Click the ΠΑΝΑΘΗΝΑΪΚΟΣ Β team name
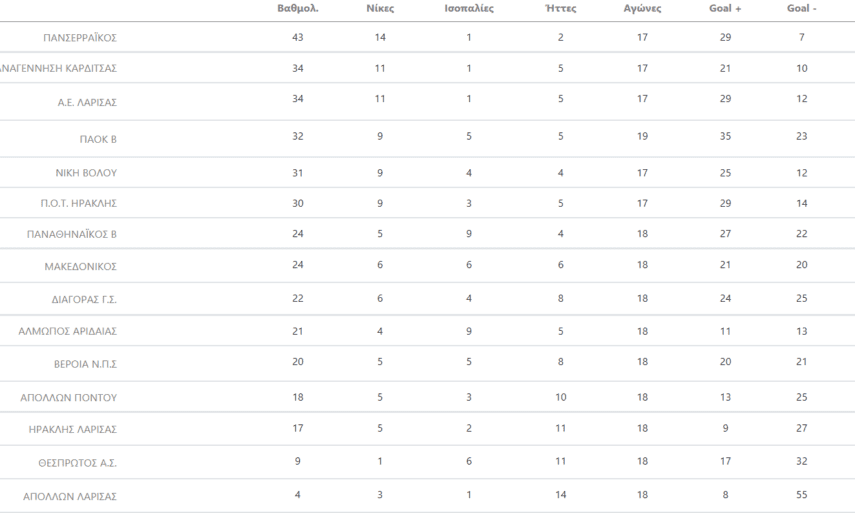This screenshot has height=513, width=855. click(x=72, y=235)
